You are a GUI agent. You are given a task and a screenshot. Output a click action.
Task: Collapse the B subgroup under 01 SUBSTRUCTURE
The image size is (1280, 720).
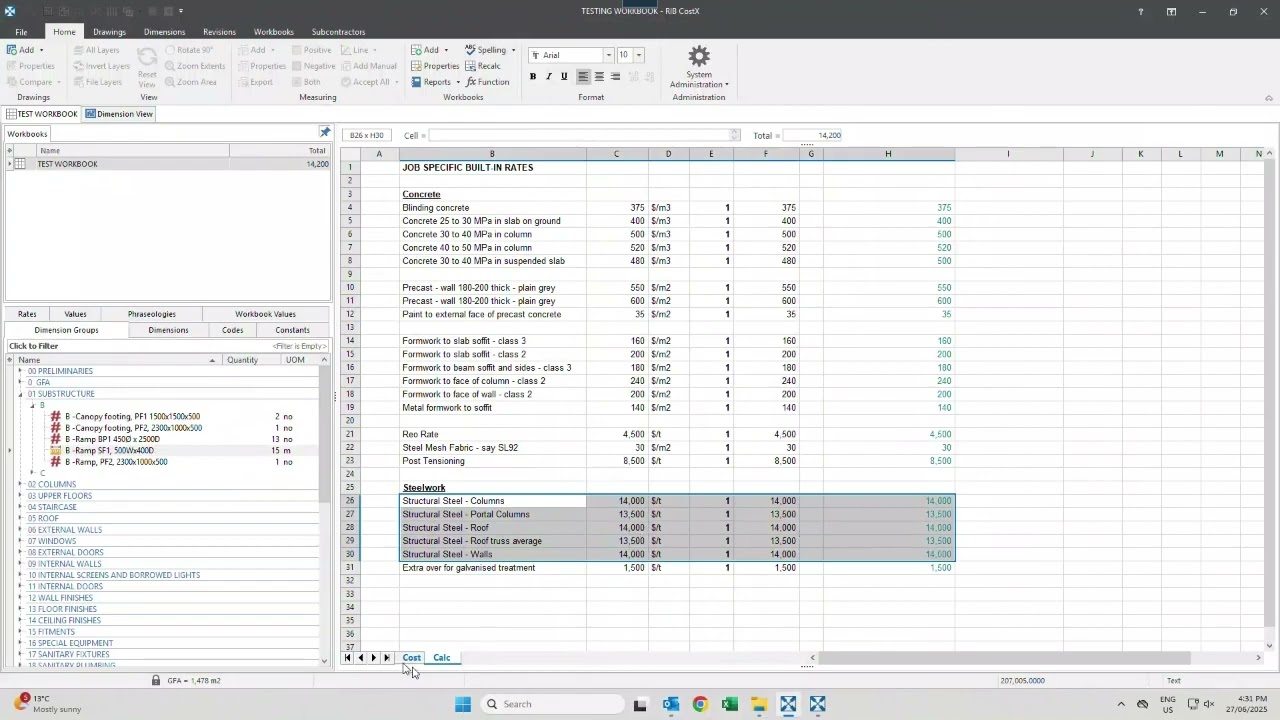point(32,405)
